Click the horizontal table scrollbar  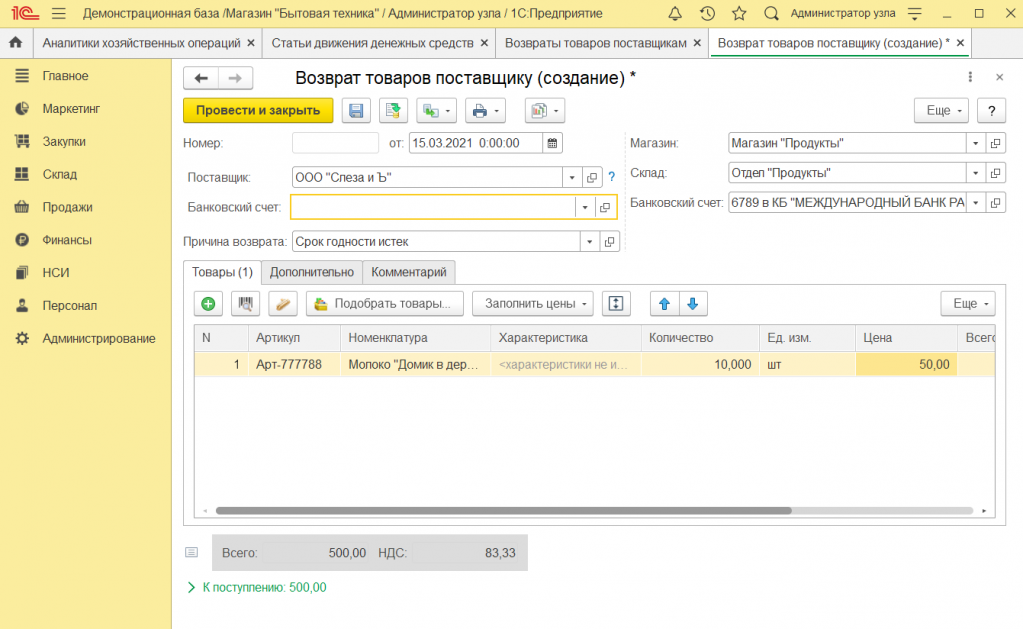[x=500, y=511]
